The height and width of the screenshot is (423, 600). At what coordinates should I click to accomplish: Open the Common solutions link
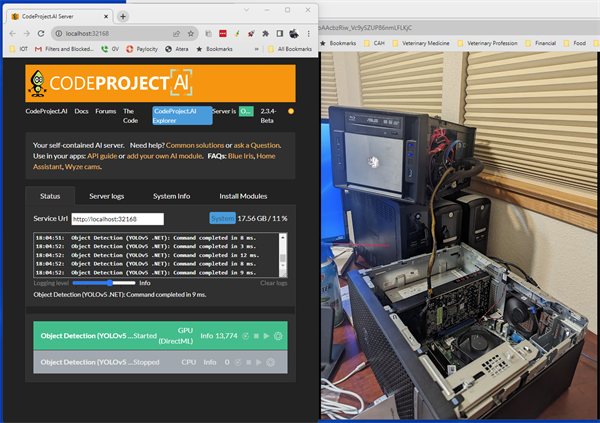pos(195,145)
